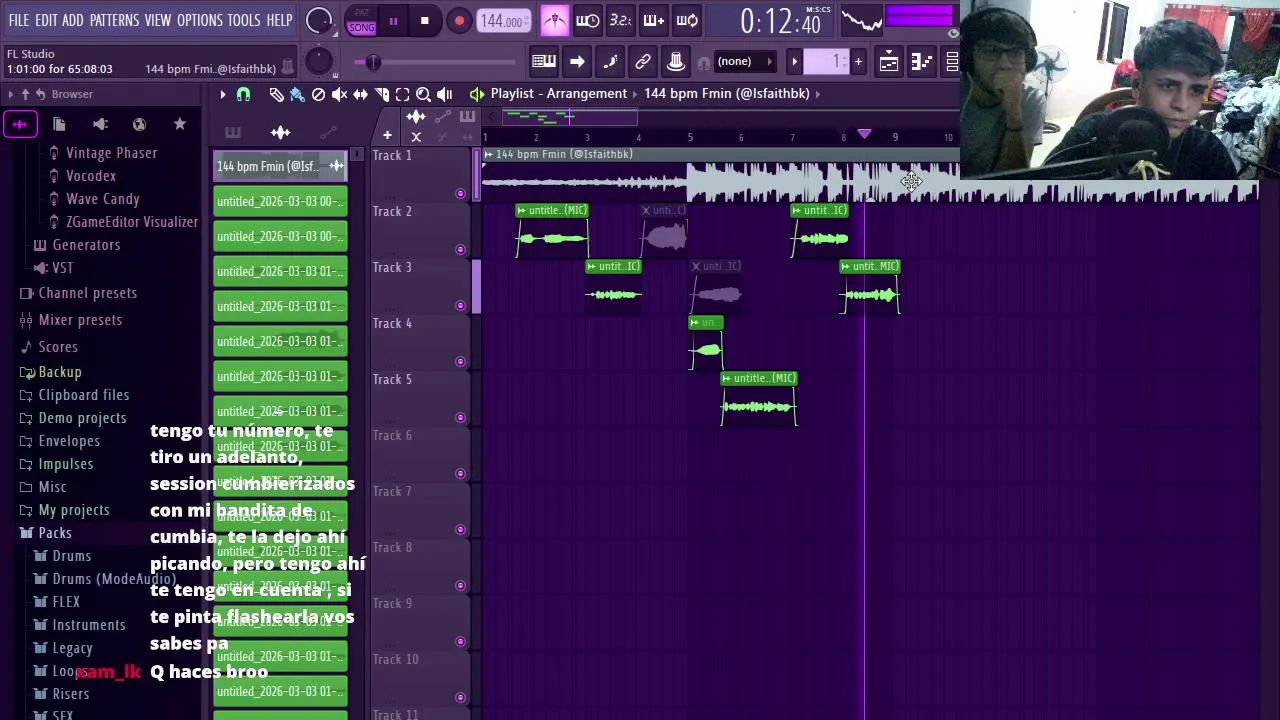Click the typing keyboard to piano icon
The height and width of the screenshot is (720, 1280).
point(543,62)
